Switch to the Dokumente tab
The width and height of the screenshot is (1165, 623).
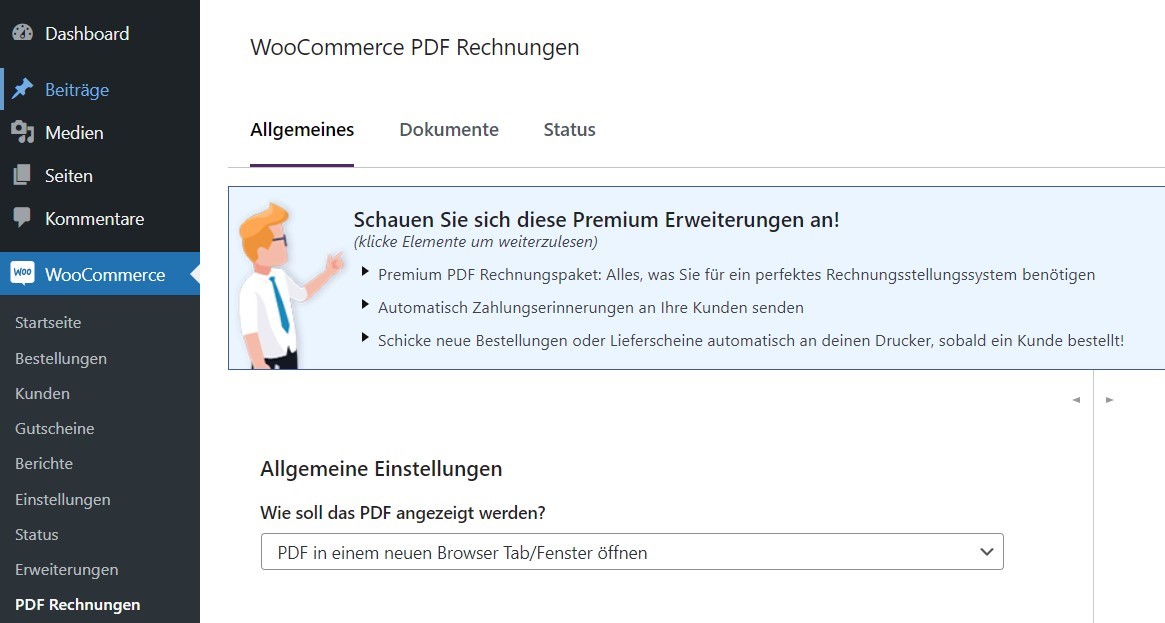pos(449,129)
